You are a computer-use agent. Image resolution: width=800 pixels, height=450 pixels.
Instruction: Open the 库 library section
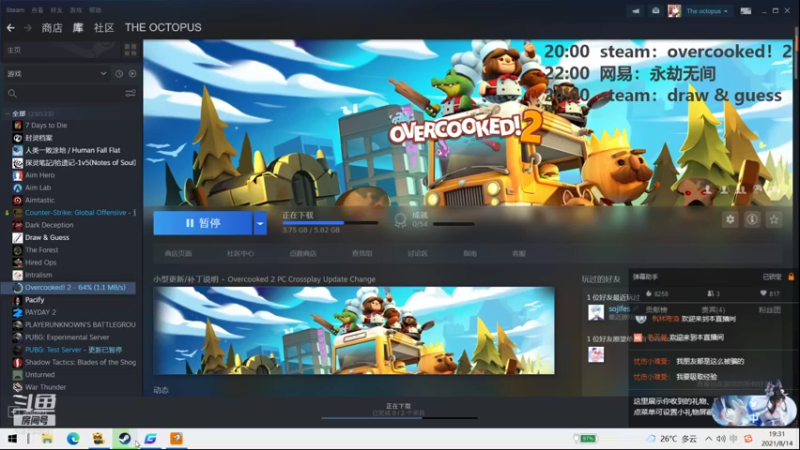[x=78, y=28]
